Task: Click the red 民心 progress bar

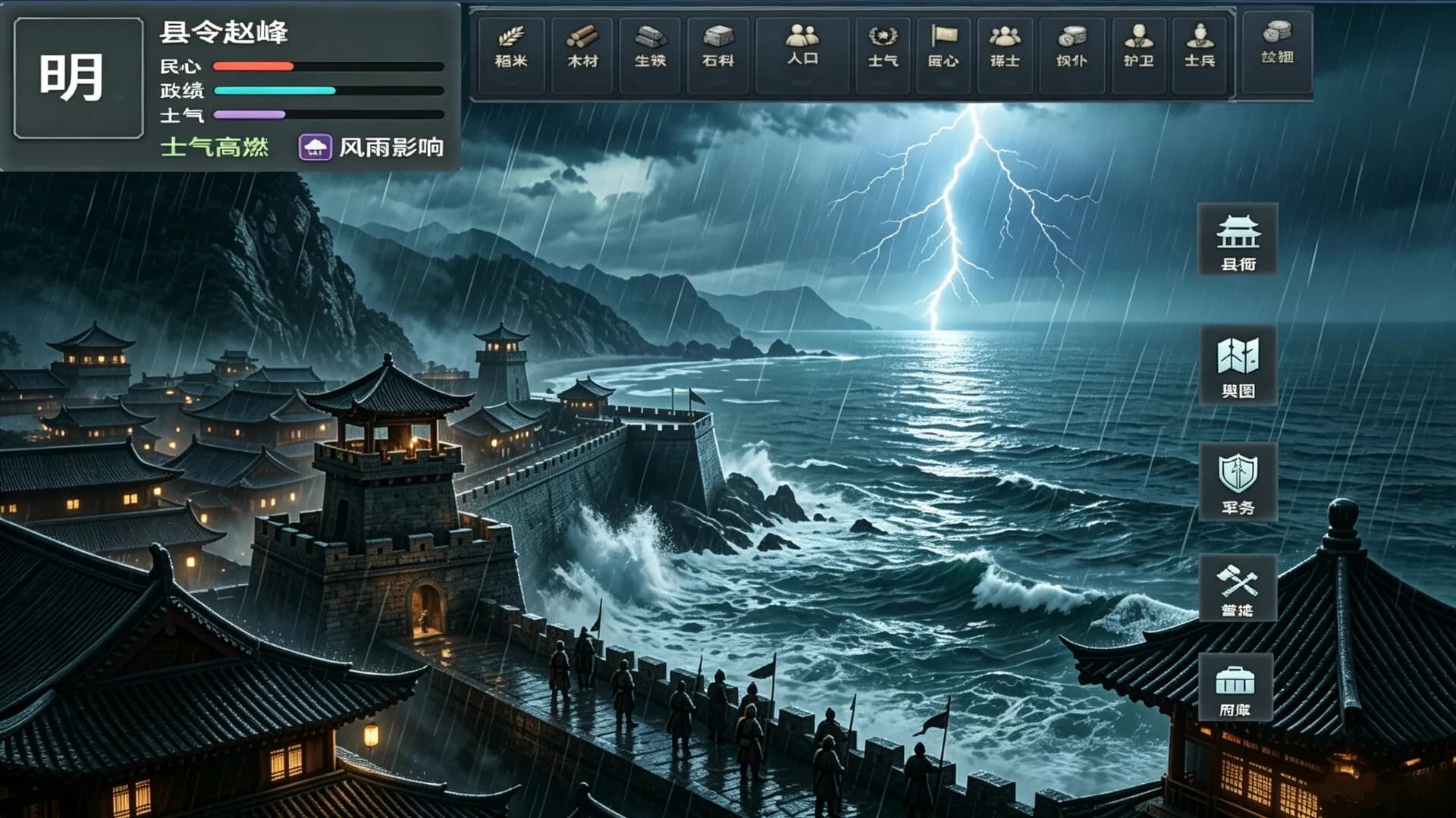Action: (328, 67)
